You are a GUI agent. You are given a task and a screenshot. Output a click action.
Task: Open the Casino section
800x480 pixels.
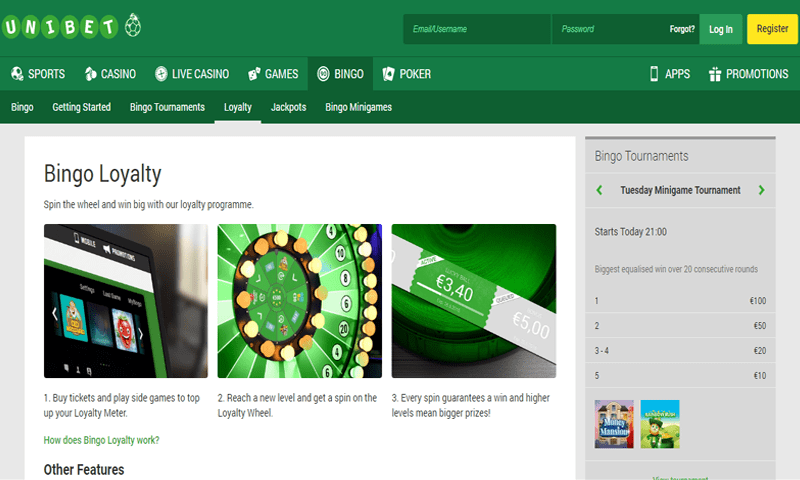tap(110, 74)
